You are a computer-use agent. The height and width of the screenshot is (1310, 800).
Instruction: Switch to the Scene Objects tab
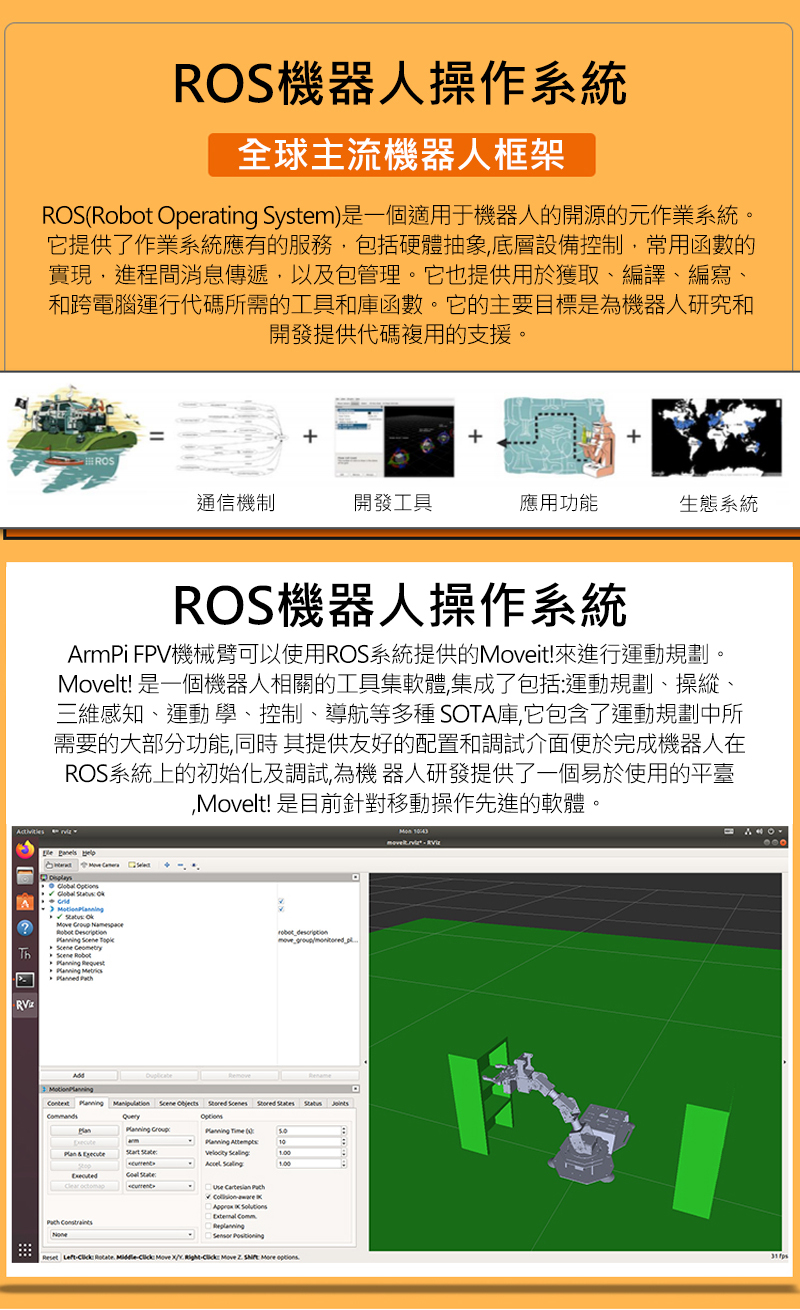179,1103
